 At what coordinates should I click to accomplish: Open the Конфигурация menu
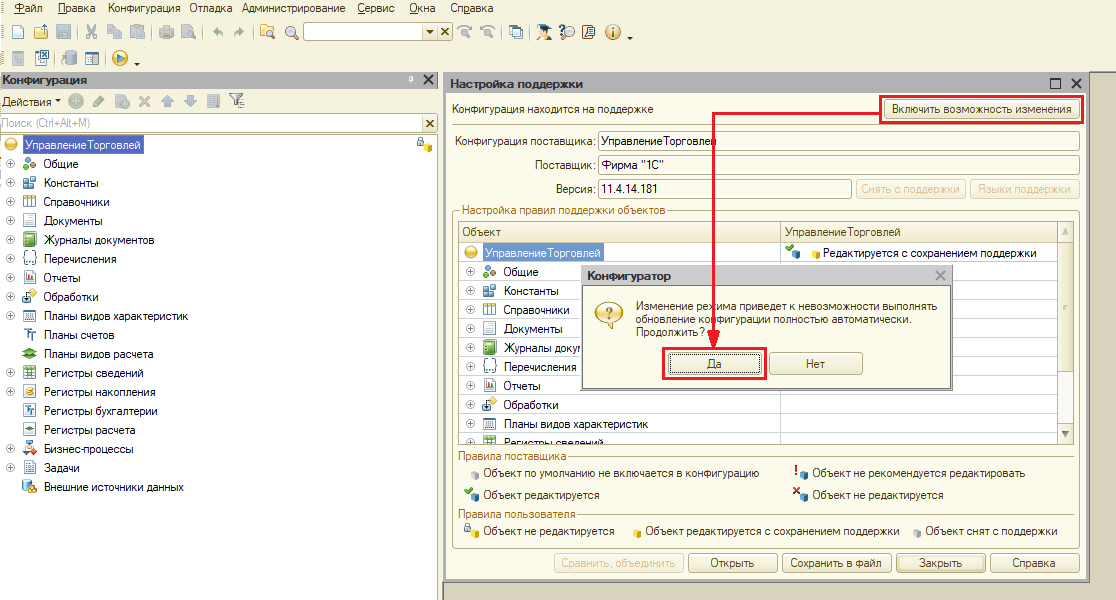tap(144, 8)
